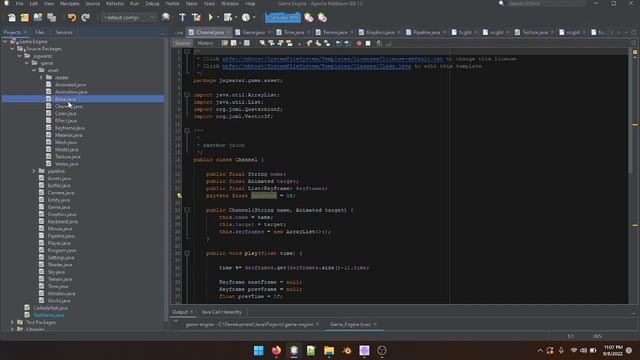The width and height of the screenshot is (640, 360).
Task: Select Material.java in project tree
Action: point(69,135)
